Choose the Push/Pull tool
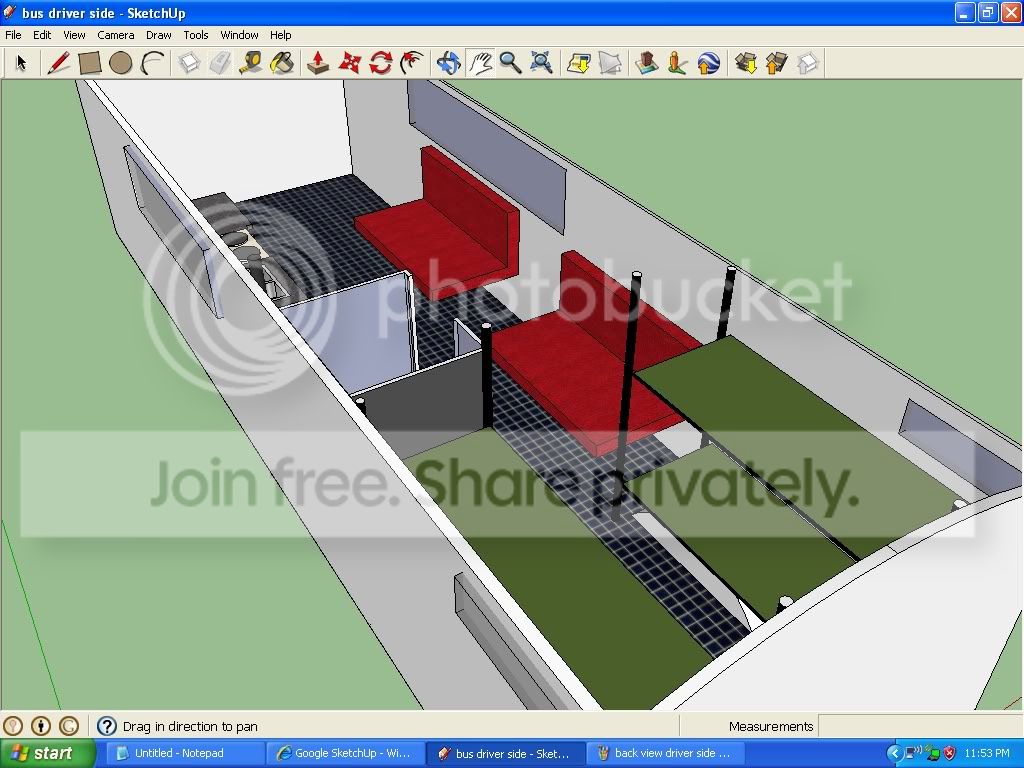Viewport: 1024px width, 768px height. pyautogui.click(x=318, y=63)
